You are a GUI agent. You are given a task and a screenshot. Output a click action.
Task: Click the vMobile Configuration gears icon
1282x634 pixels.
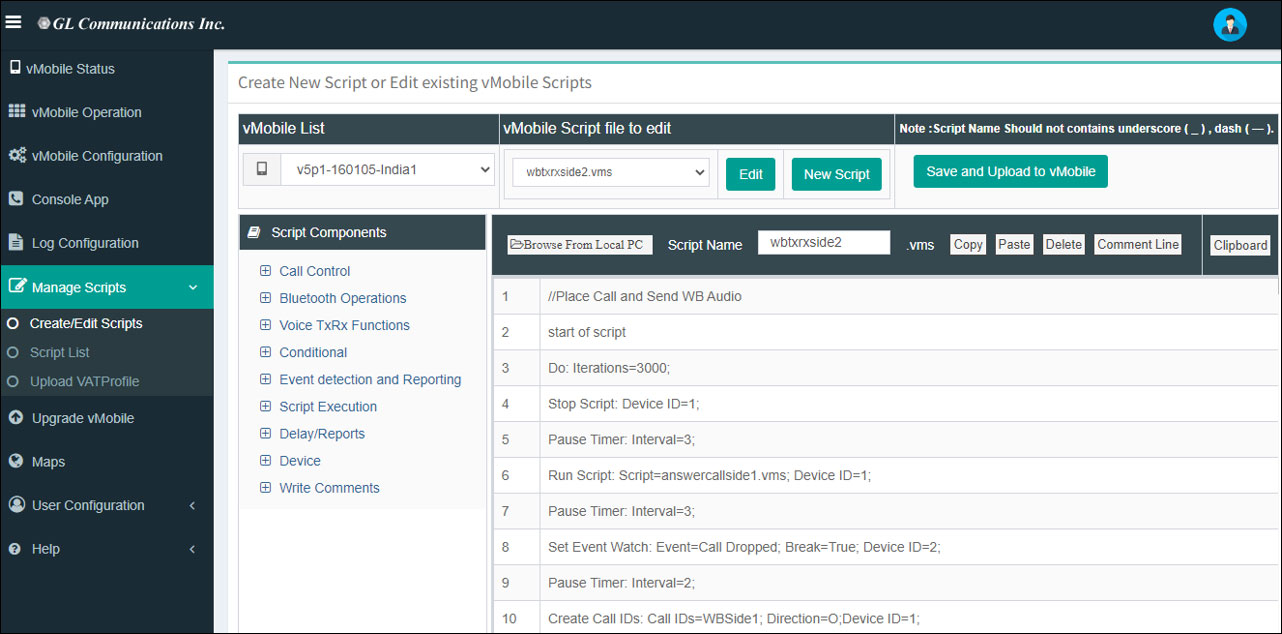click(x=17, y=156)
